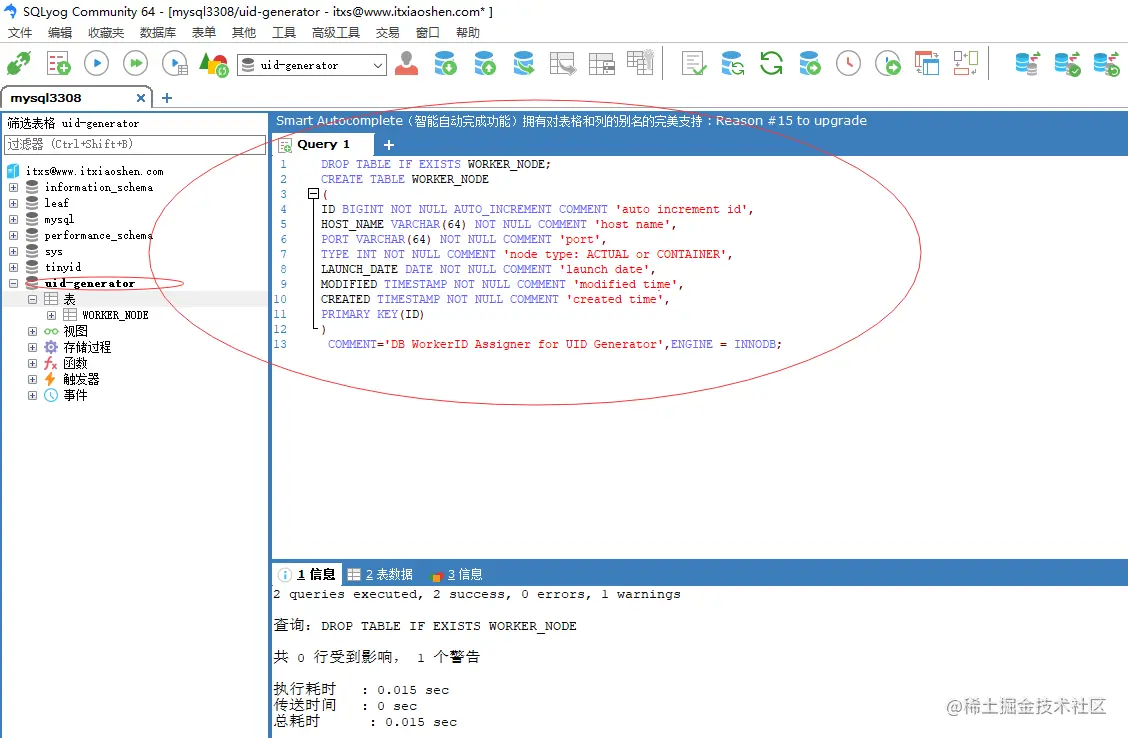Click the schema designer connected boxes icon
Screen dimensions: 1128x738
[x=965, y=64]
